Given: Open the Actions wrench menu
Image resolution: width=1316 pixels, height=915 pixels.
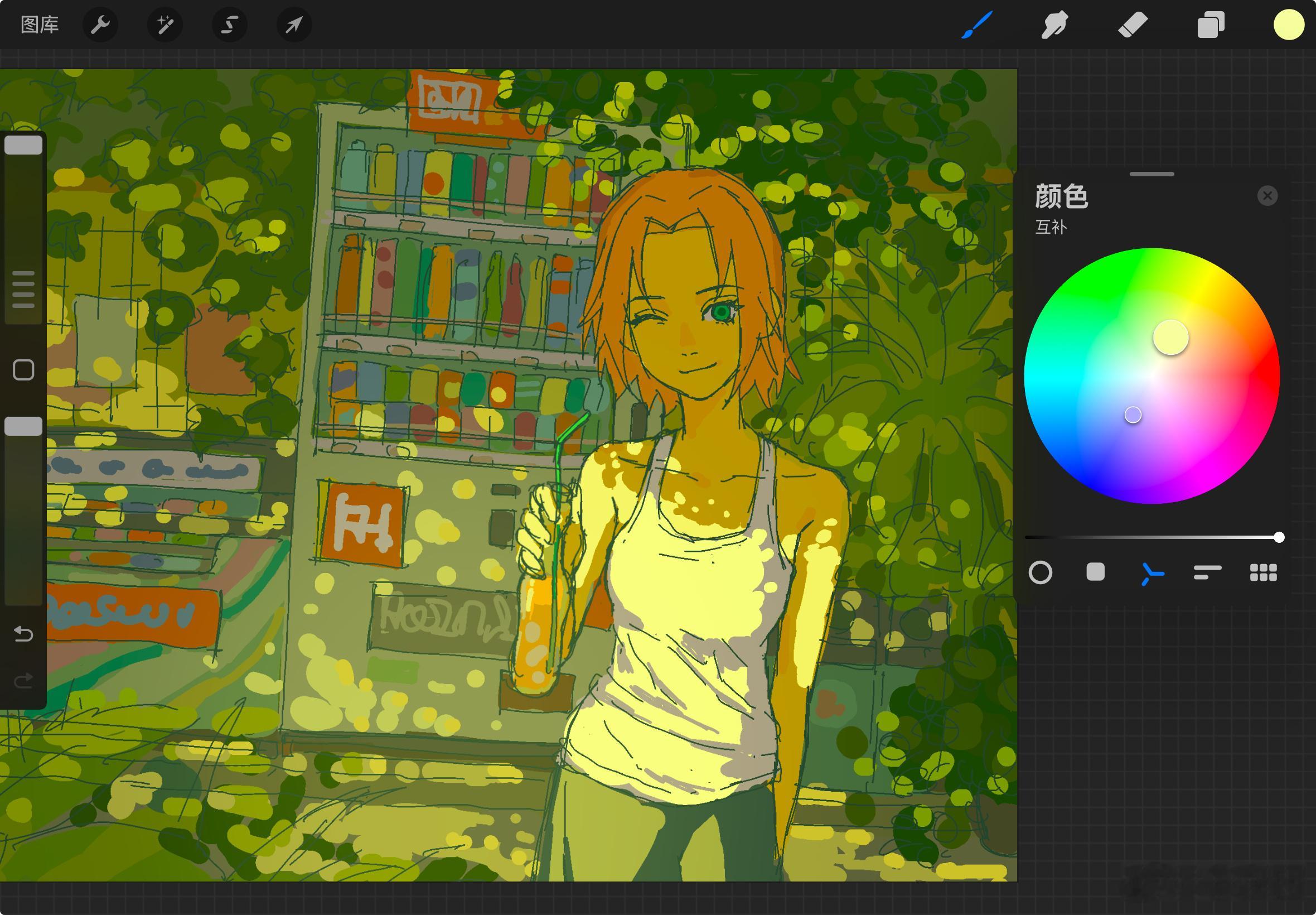Looking at the screenshot, I should pos(100,25).
